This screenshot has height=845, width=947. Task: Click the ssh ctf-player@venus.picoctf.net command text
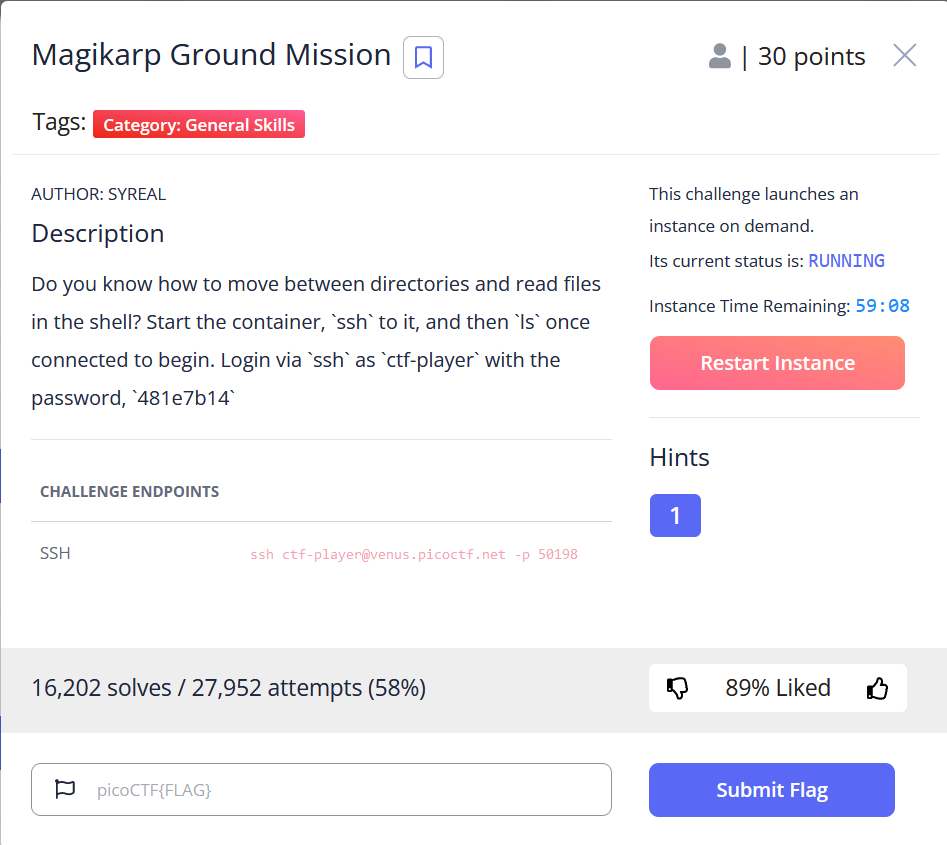point(413,554)
